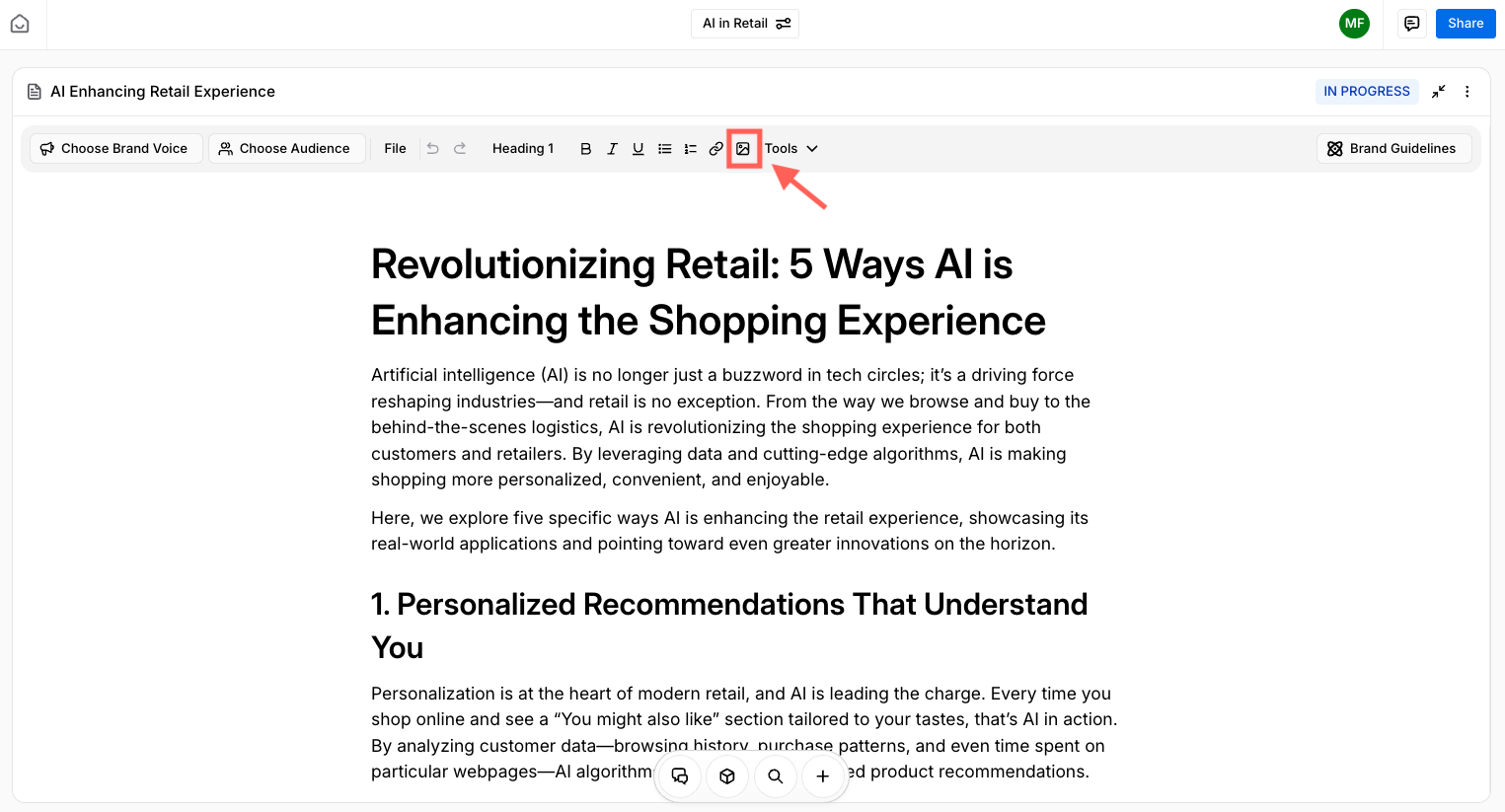Open the File menu
This screenshot has width=1505, height=812.
tap(395, 148)
